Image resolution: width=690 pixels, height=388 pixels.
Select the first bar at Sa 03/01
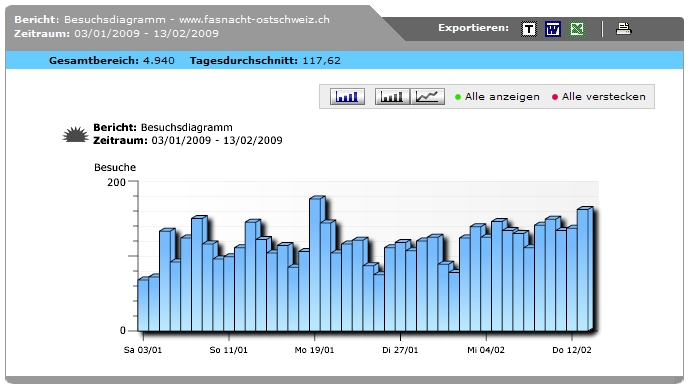143,304
